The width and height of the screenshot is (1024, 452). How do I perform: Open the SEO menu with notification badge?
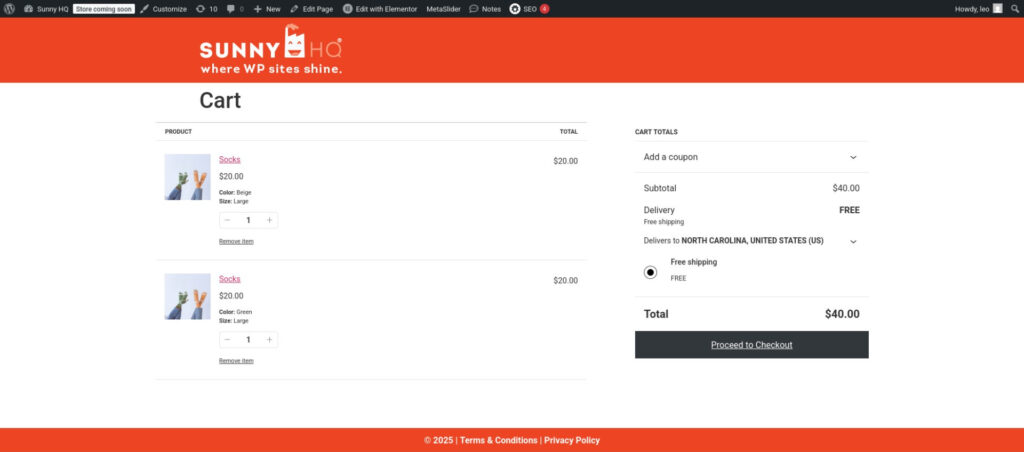click(529, 9)
